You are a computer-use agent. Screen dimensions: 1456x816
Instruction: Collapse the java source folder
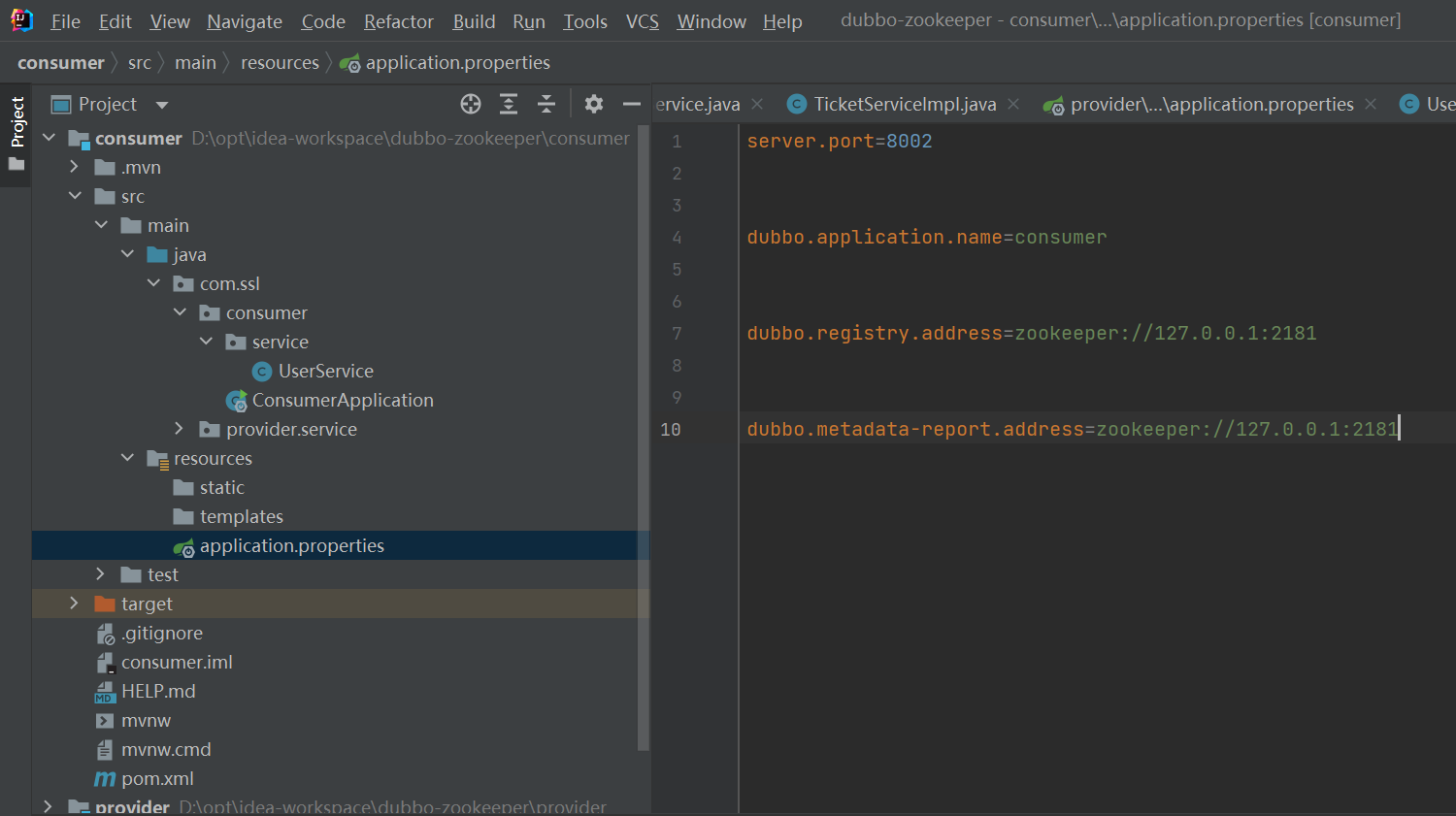(127, 254)
